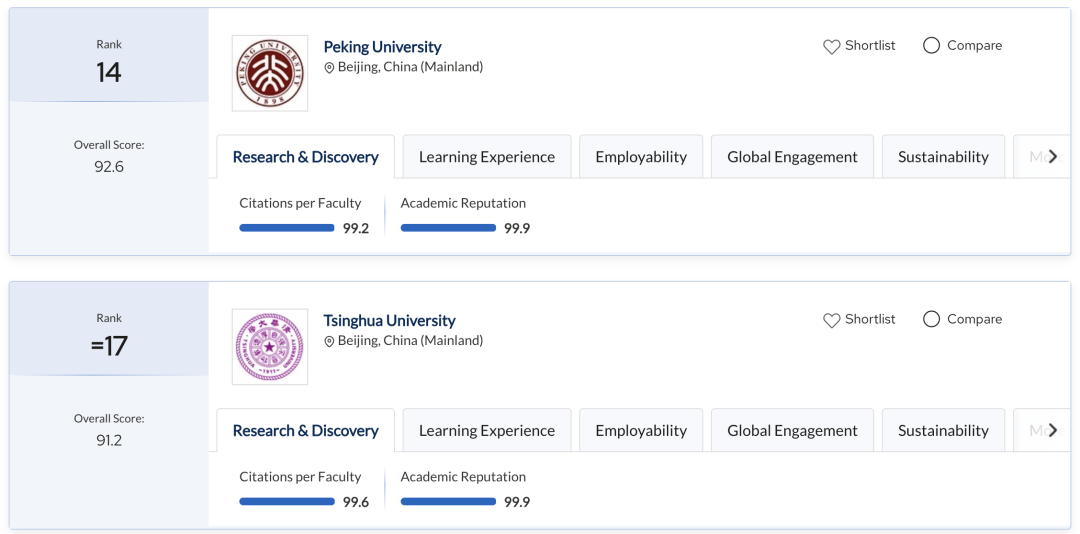This screenshot has width=1080, height=534.
Task: Click location pin icon under Tsinghua University
Action: pos(329,341)
